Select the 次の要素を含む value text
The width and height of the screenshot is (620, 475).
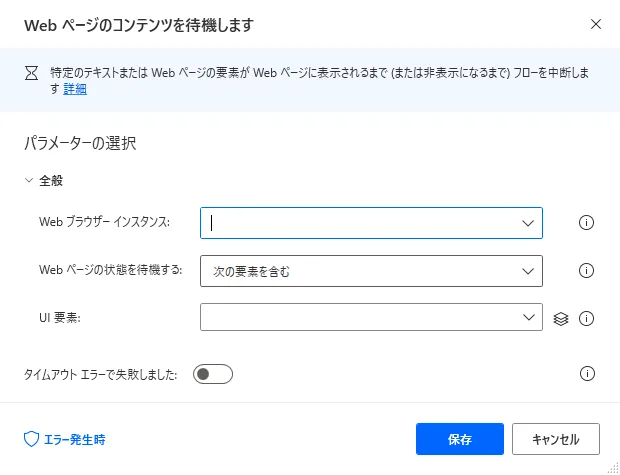click(251, 271)
